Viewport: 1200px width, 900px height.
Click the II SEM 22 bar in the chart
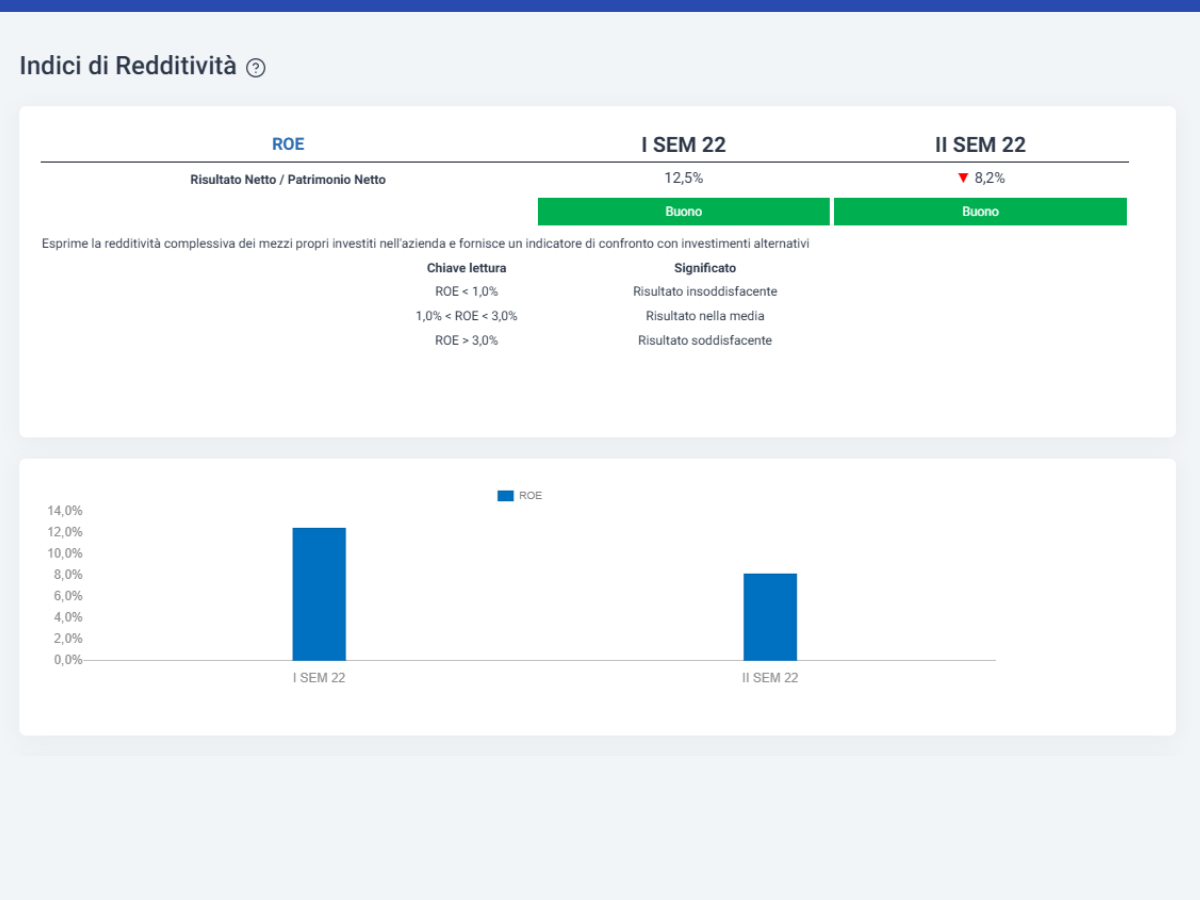tap(770, 617)
